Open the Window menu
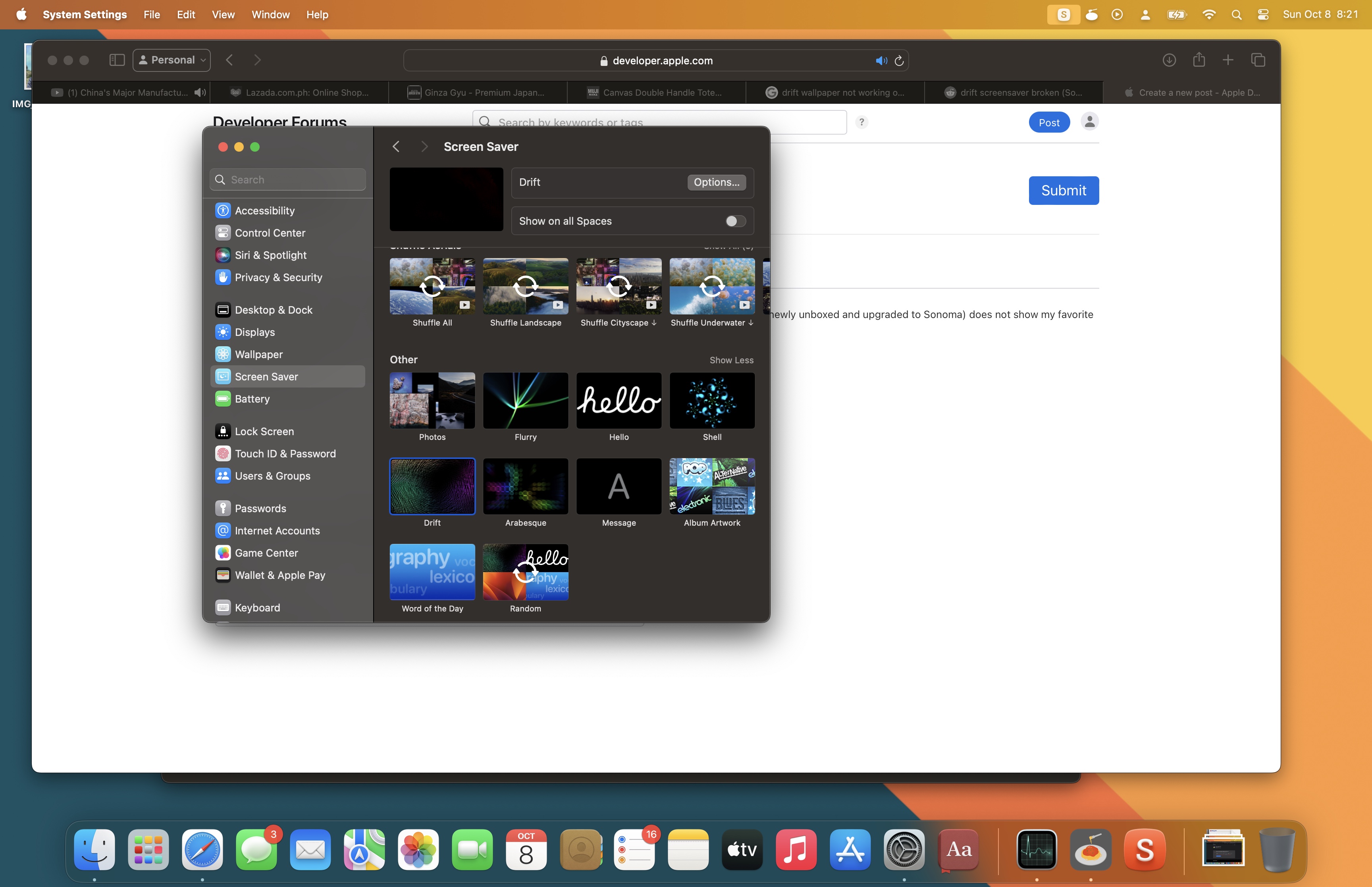This screenshot has width=1372, height=887. click(x=270, y=14)
